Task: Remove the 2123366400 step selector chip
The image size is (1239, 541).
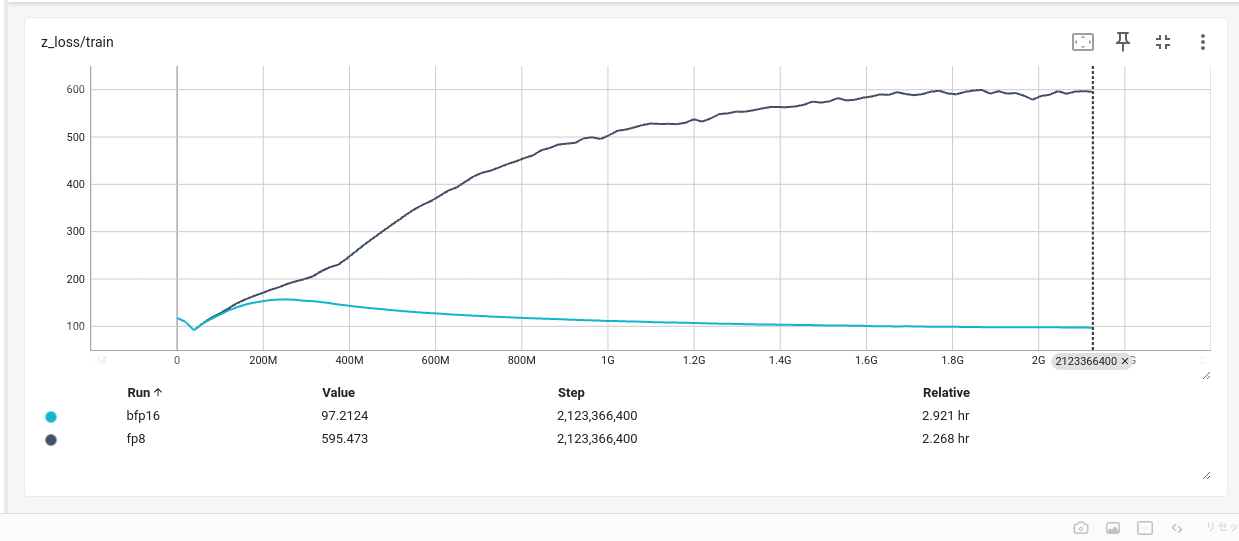Action: [x=1125, y=361]
